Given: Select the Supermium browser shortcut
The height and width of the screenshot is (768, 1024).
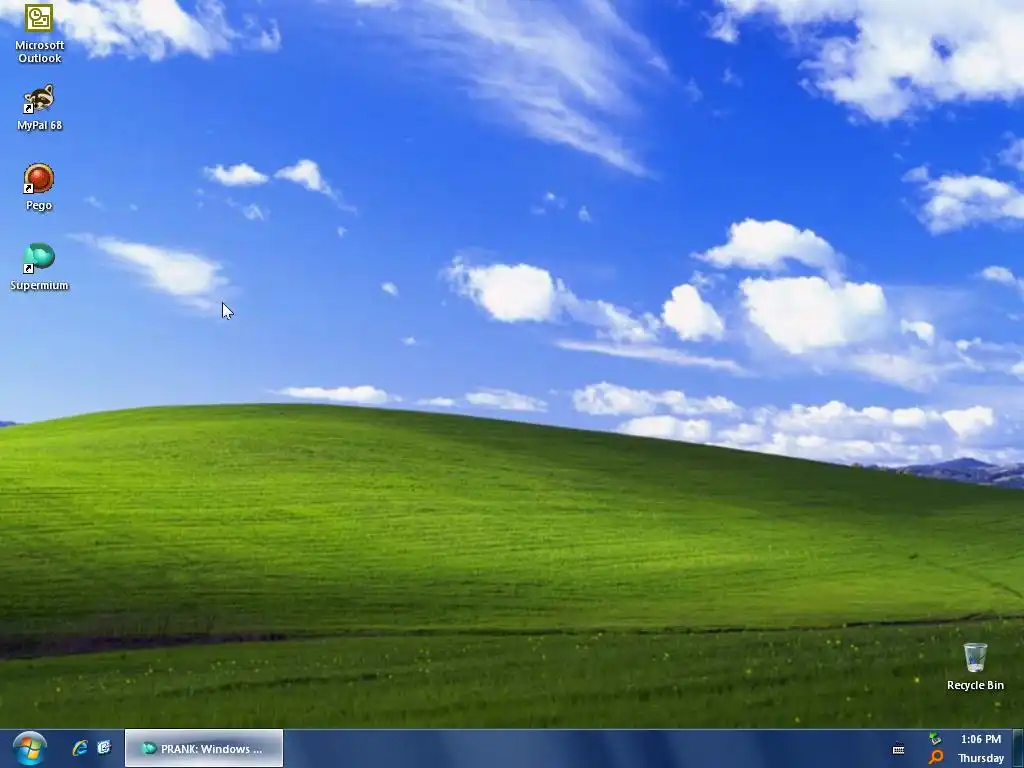Looking at the screenshot, I should click(39, 267).
